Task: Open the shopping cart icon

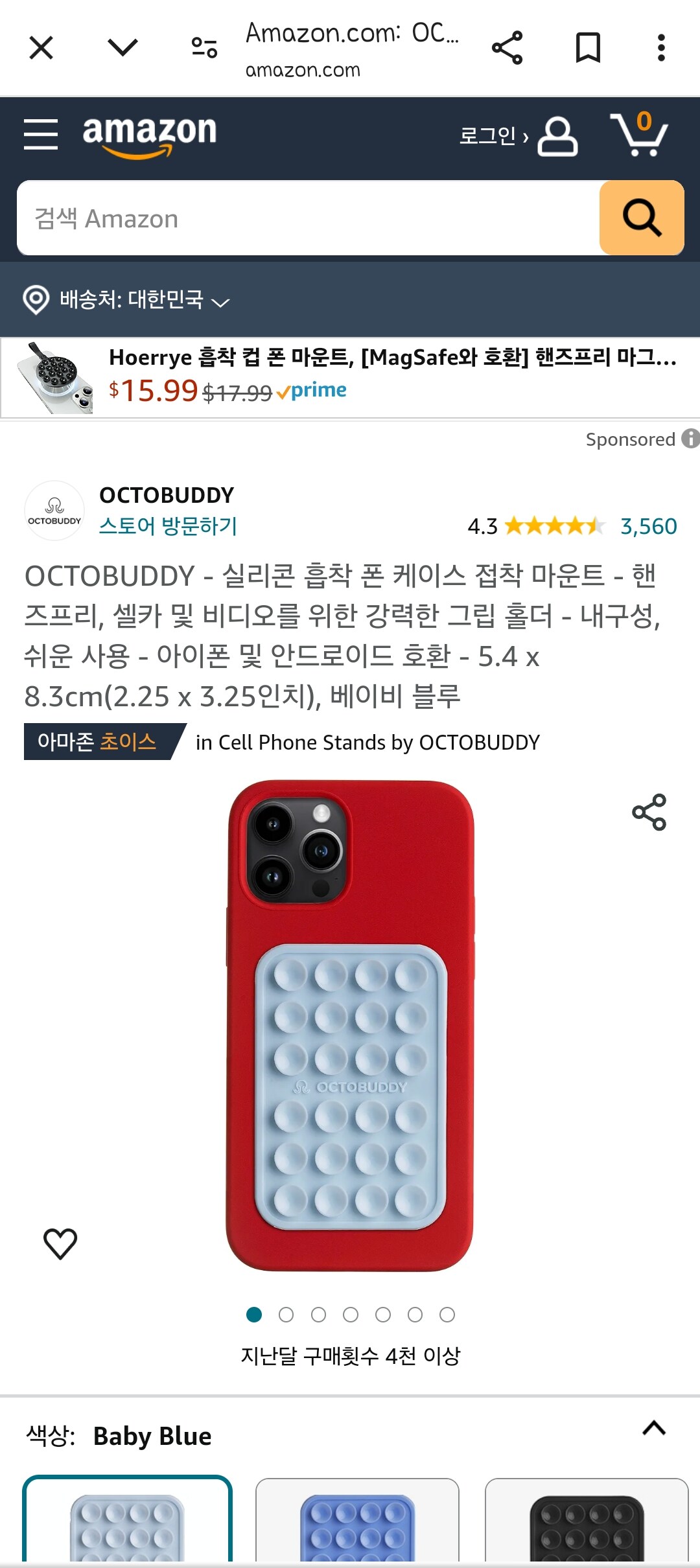Action: [x=639, y=135]
